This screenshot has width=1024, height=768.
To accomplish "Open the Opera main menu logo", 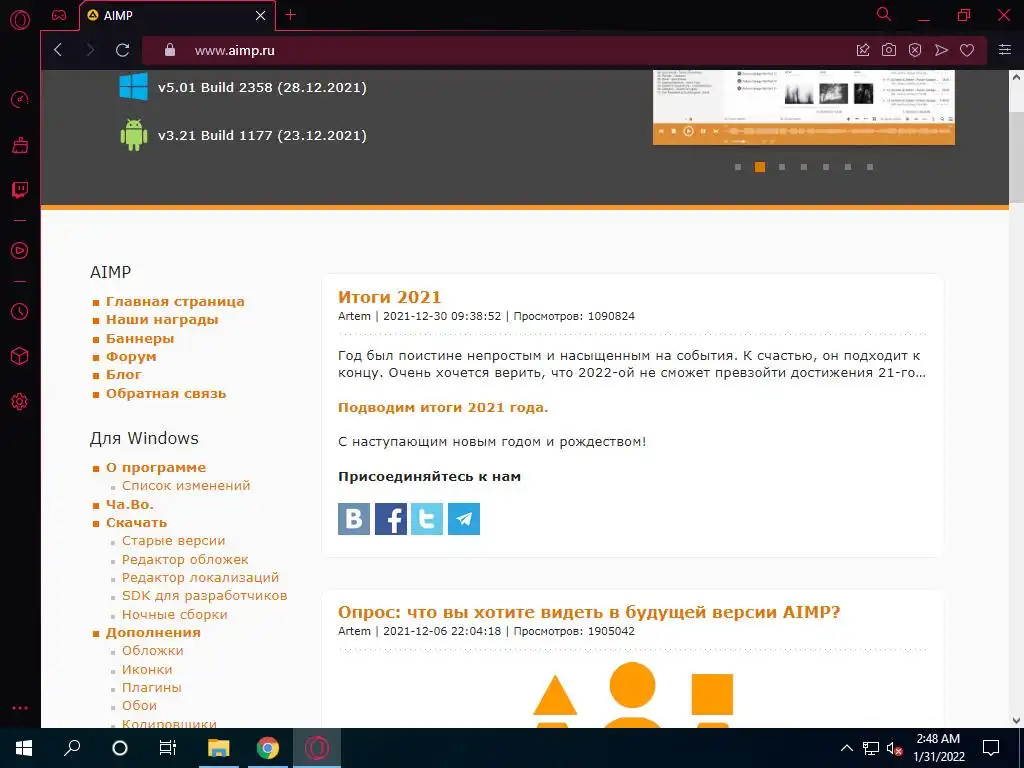I will (x=20, y=20).
